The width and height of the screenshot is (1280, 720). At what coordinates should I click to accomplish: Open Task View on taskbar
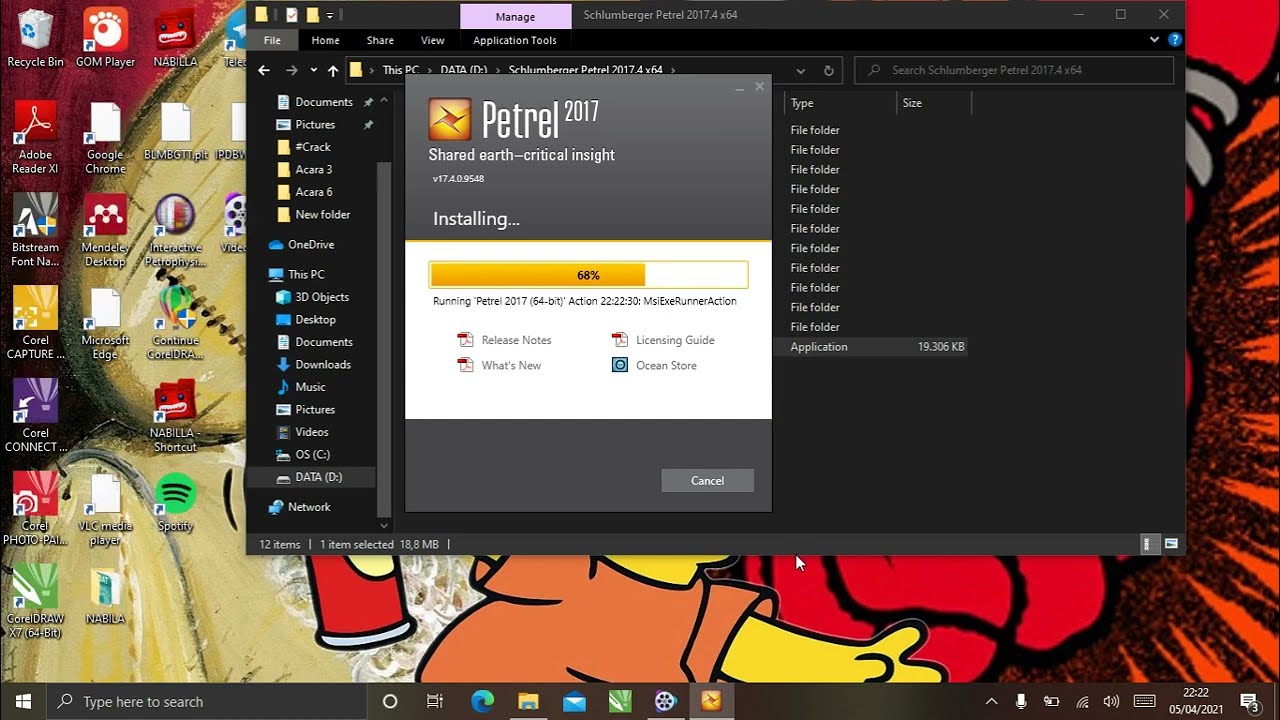[x=435, y=701]
